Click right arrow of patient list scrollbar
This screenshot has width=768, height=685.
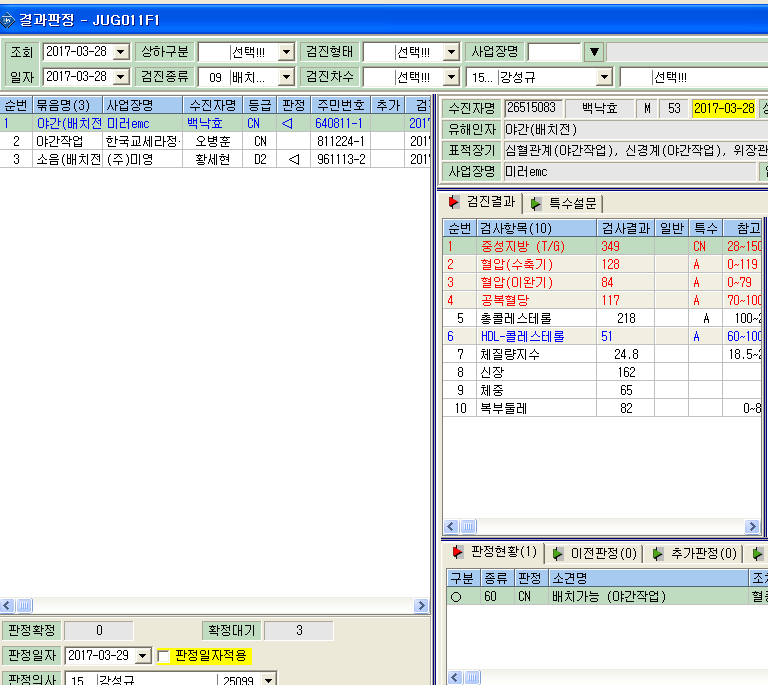[x=421, y=606]
